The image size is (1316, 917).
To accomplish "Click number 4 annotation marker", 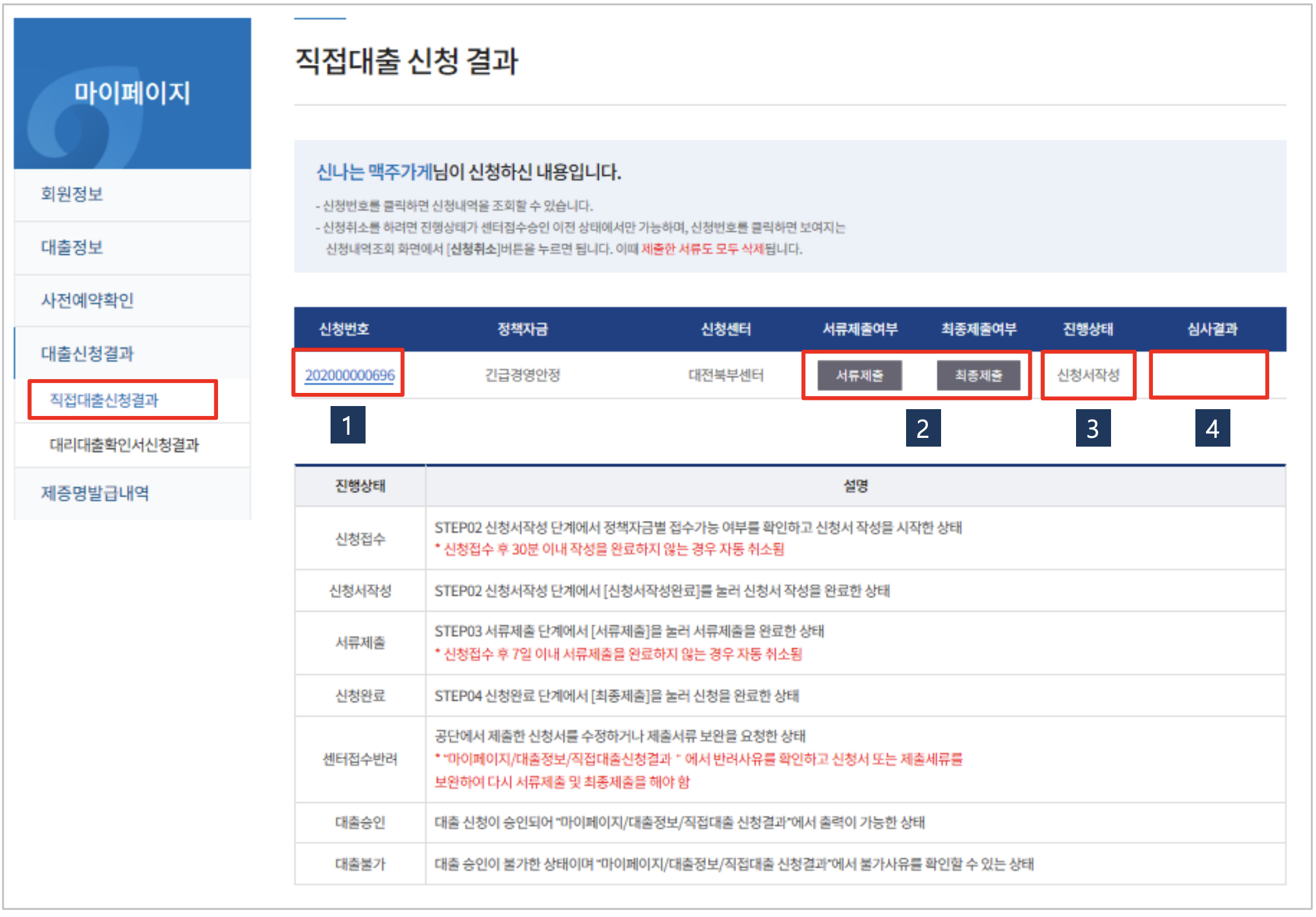I will [x=1212, y=428].
